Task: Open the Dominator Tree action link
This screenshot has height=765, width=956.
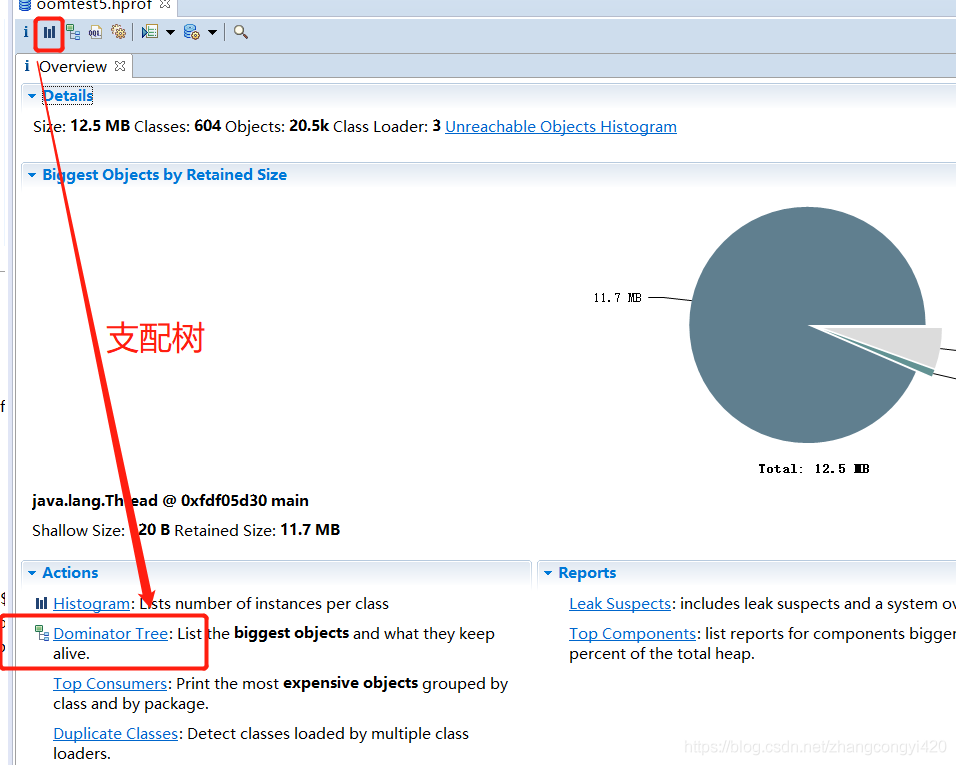Action: [x=110, y=634]
